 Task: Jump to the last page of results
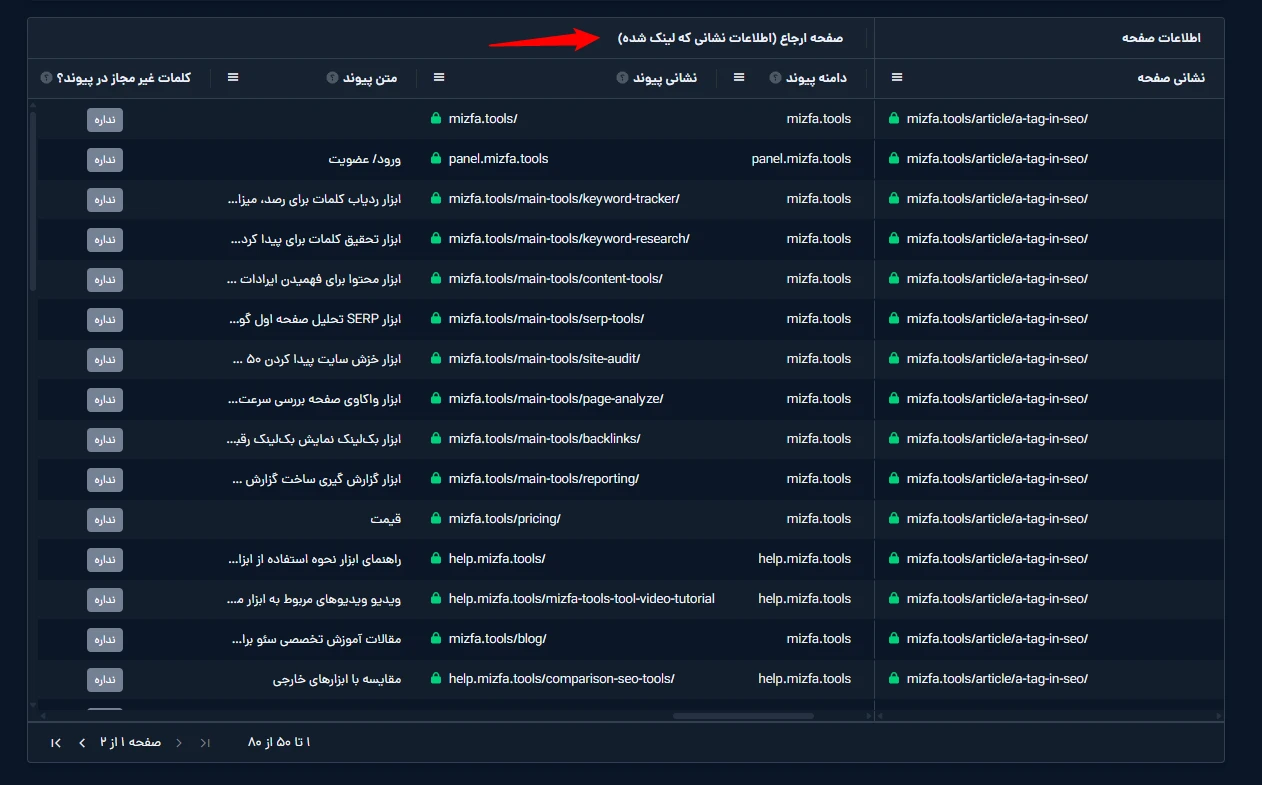56,742
